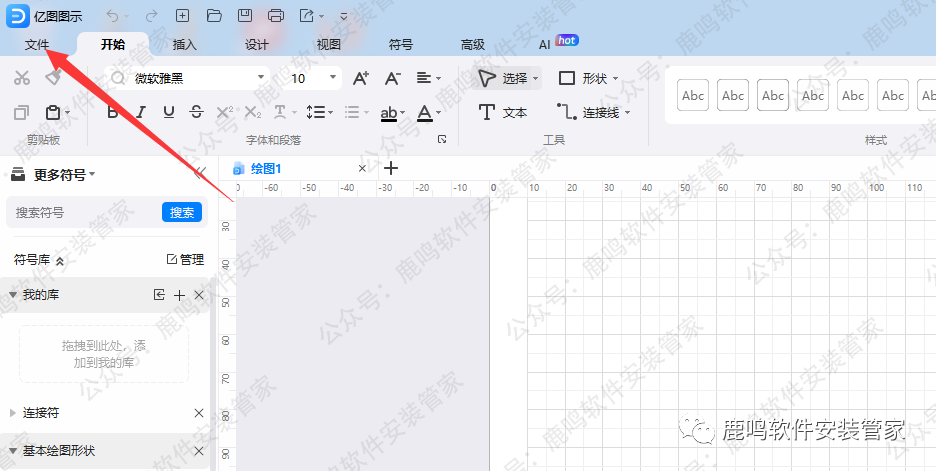936x471 pixels.
Task: Click the blue 搜索 button
Action: (x=181, y=212)
